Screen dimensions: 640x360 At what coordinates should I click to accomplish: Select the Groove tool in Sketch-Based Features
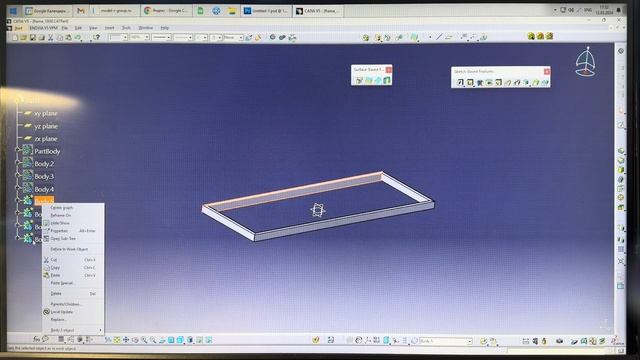click(489, 82)
